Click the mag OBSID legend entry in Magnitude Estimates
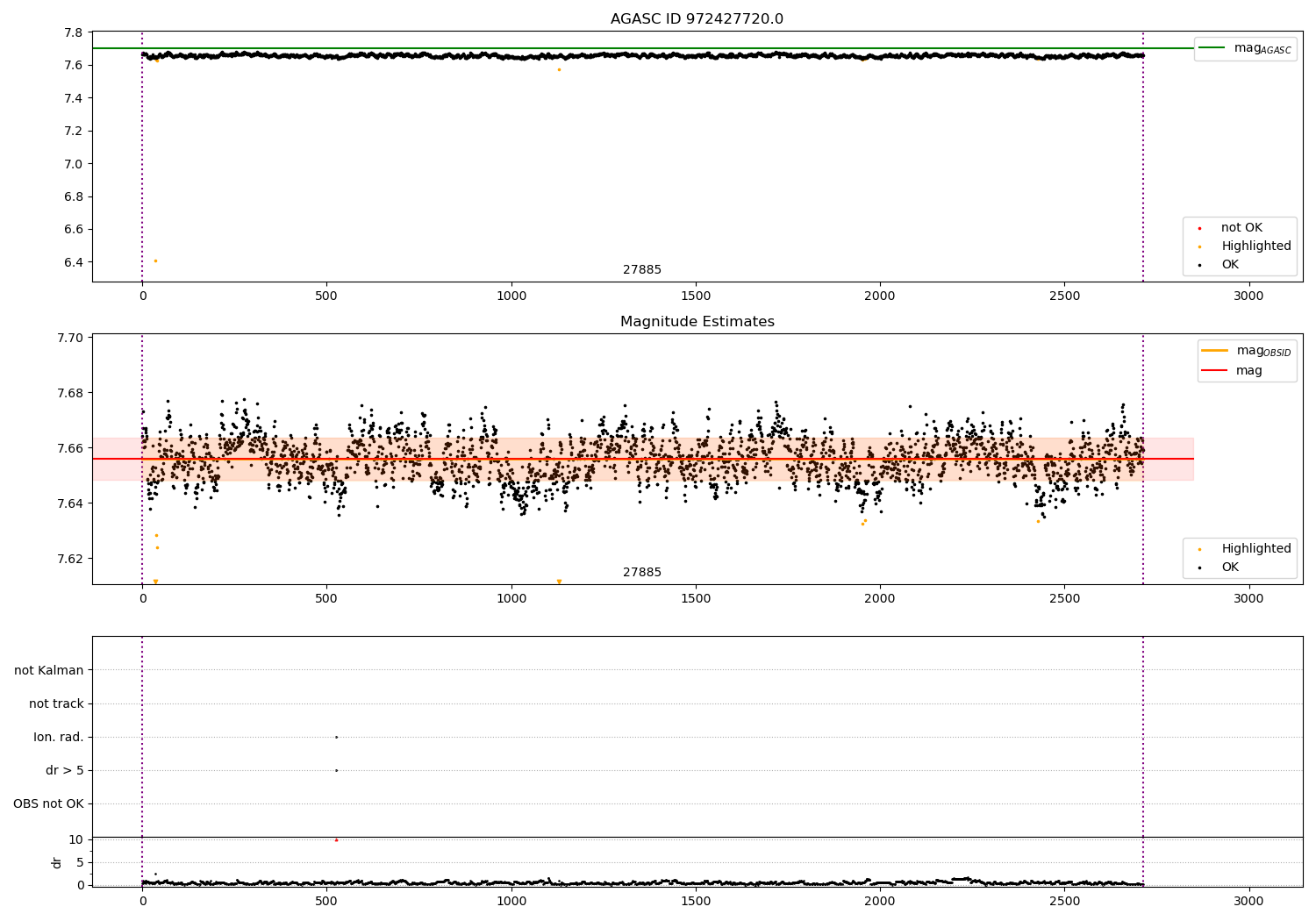1316x921 pixels. (x=1247, y=351)
